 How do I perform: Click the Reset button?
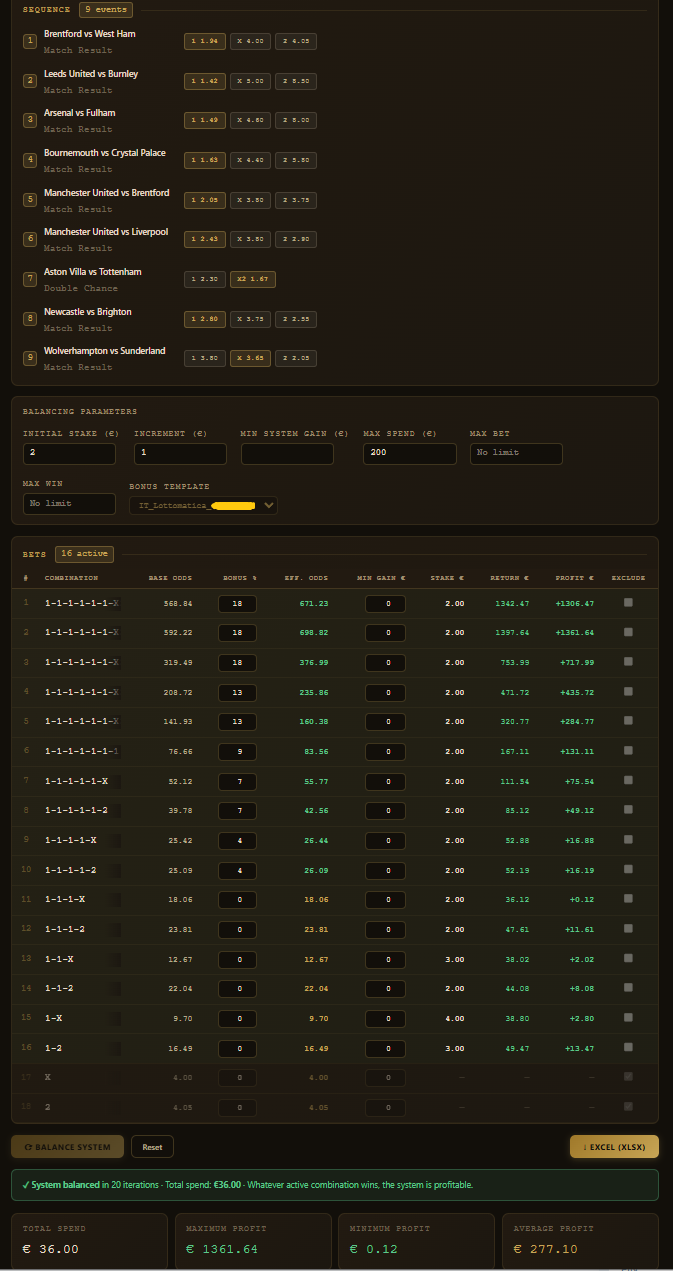pyautogui.click(x=152, y=1146)
